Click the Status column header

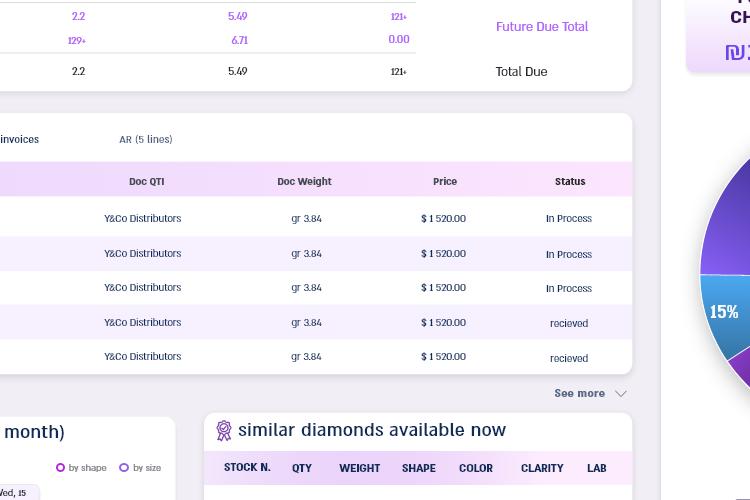pyautogui.click(x=570, y=181)
